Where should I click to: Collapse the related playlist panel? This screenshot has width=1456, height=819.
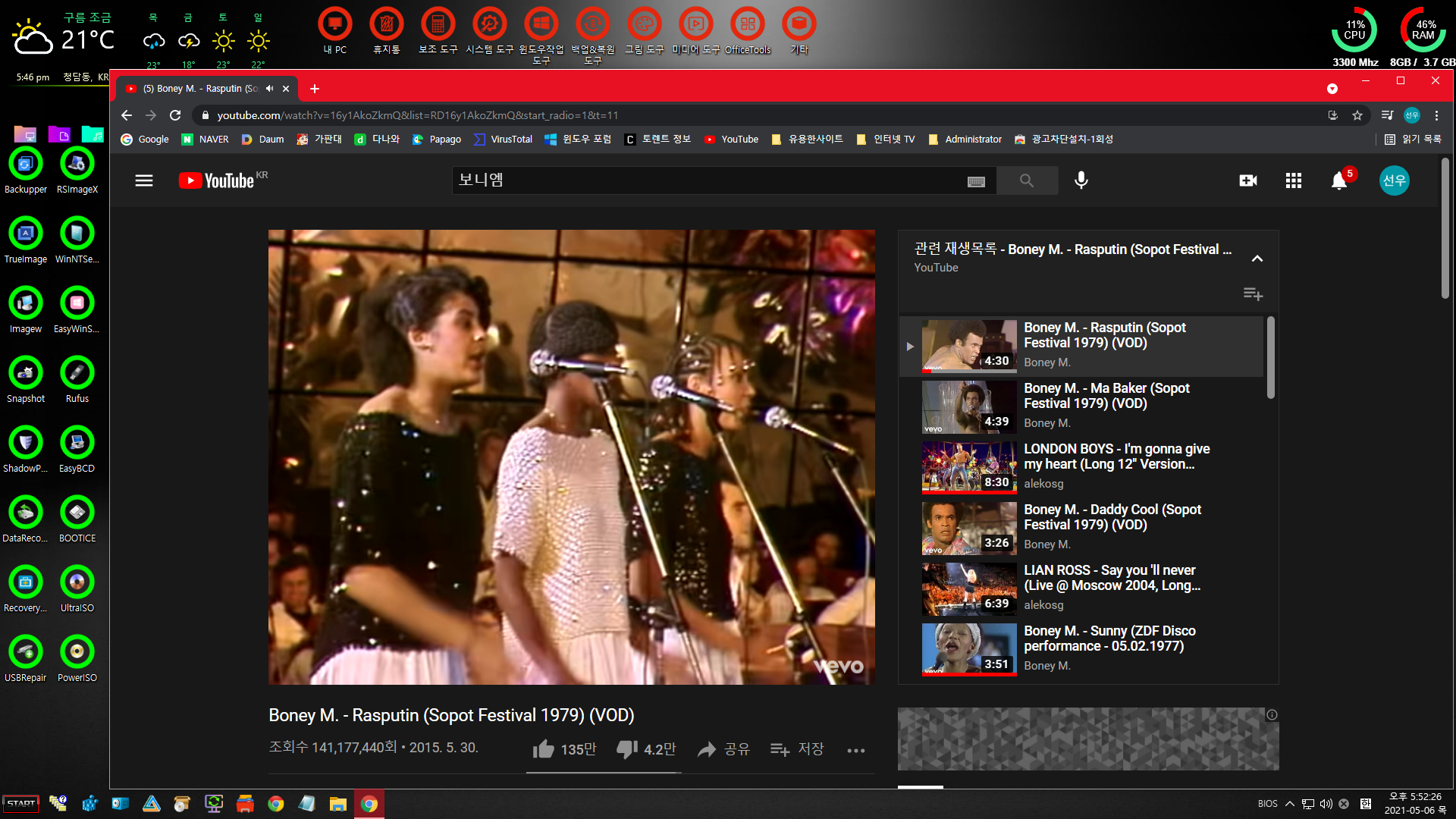tap(1257, 259)
